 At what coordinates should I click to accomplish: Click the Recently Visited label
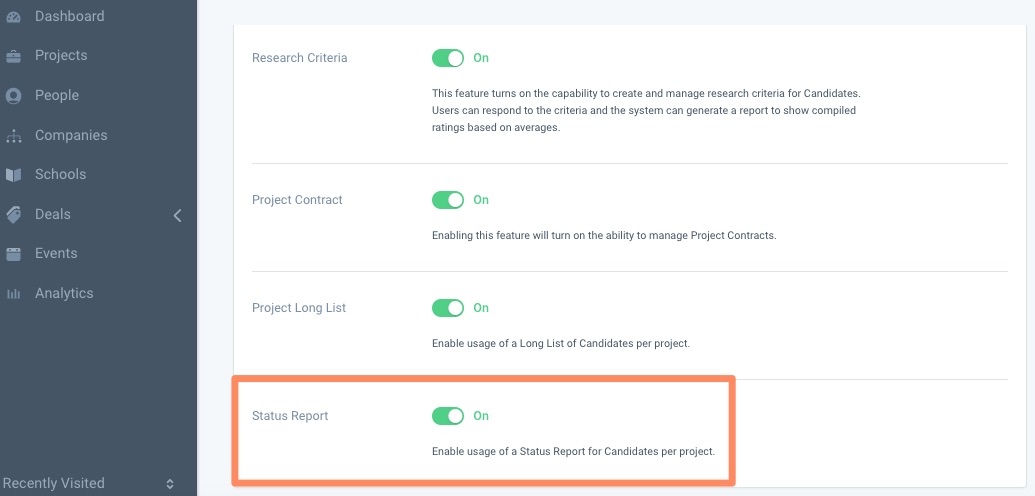[x=53, y=483]
